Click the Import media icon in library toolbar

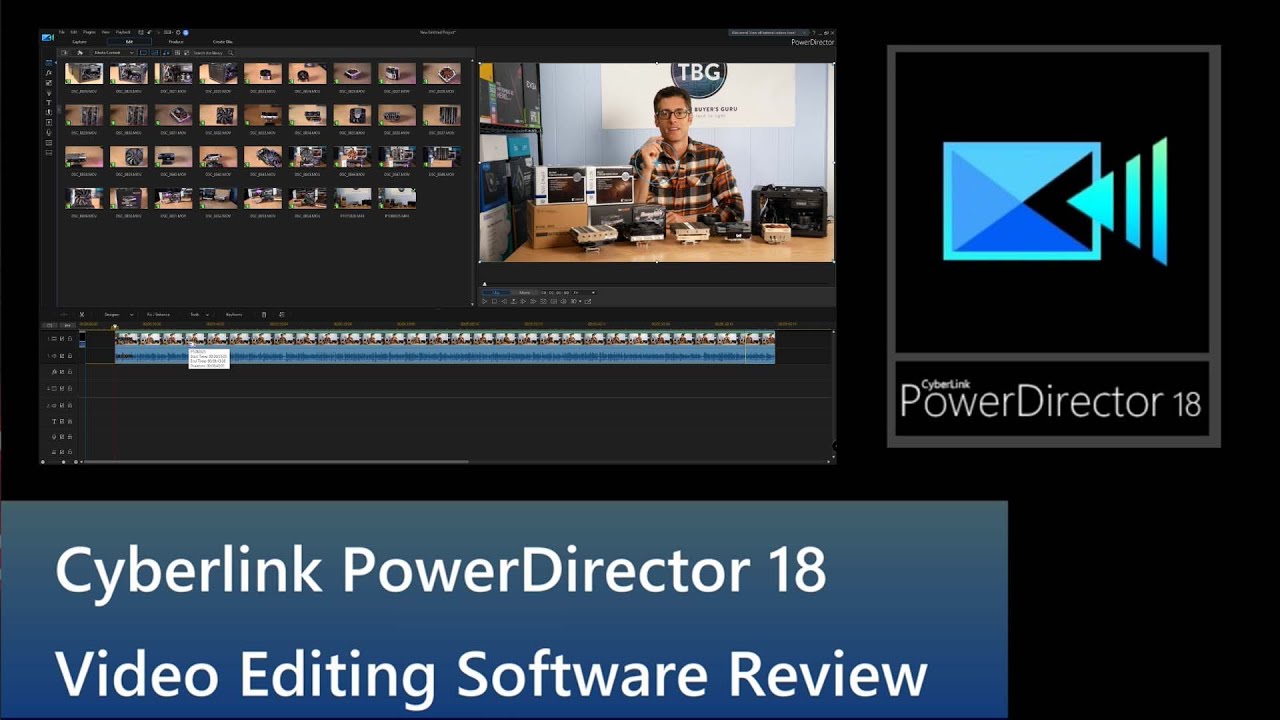click(64, 52)
